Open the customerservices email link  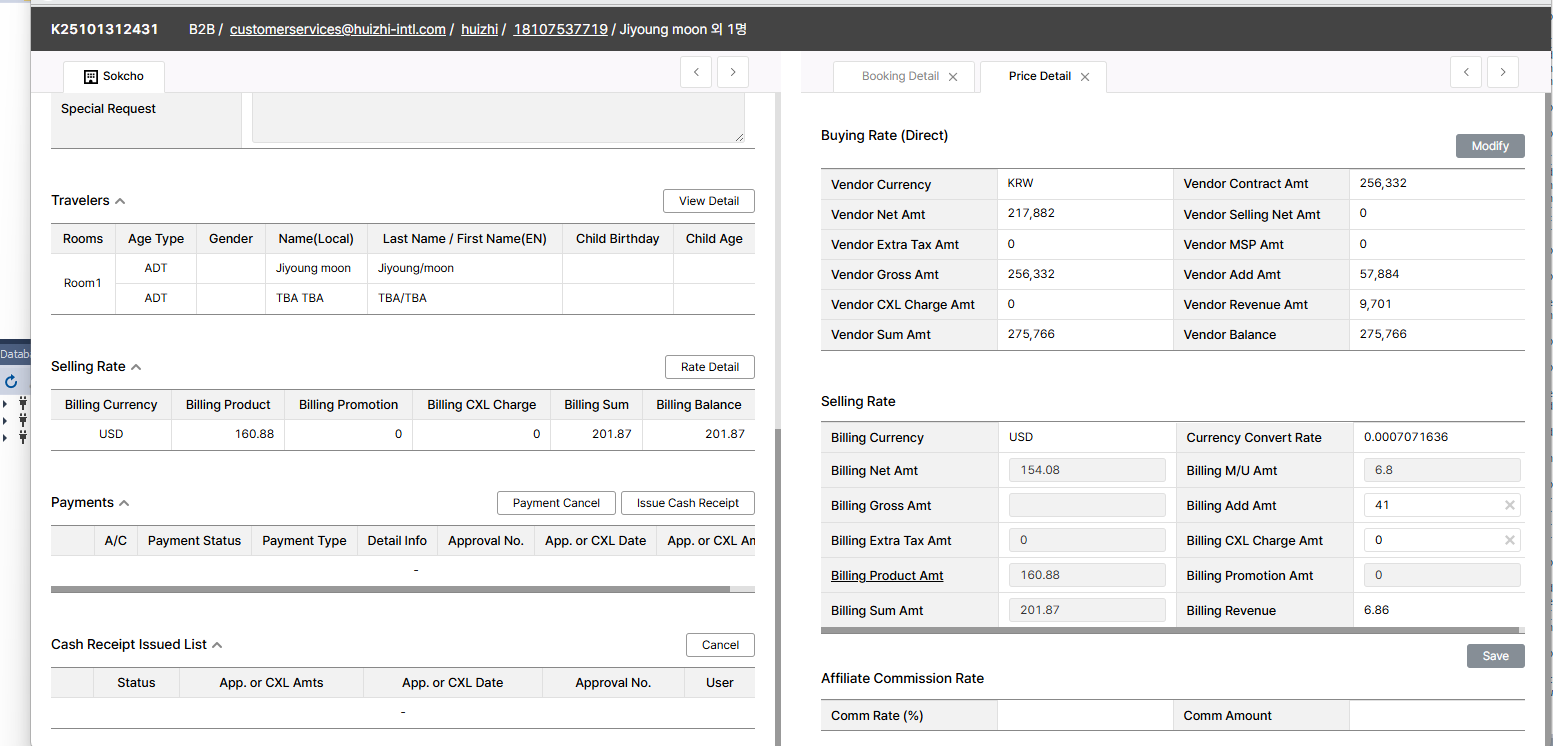pos(337,29)
